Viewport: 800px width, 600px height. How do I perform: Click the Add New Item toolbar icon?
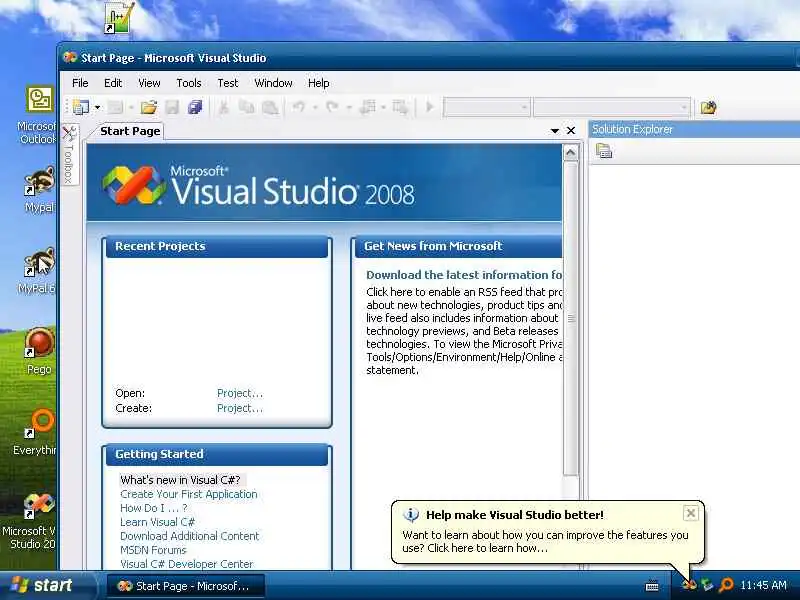pyautogui.click(x=116, y=107)
